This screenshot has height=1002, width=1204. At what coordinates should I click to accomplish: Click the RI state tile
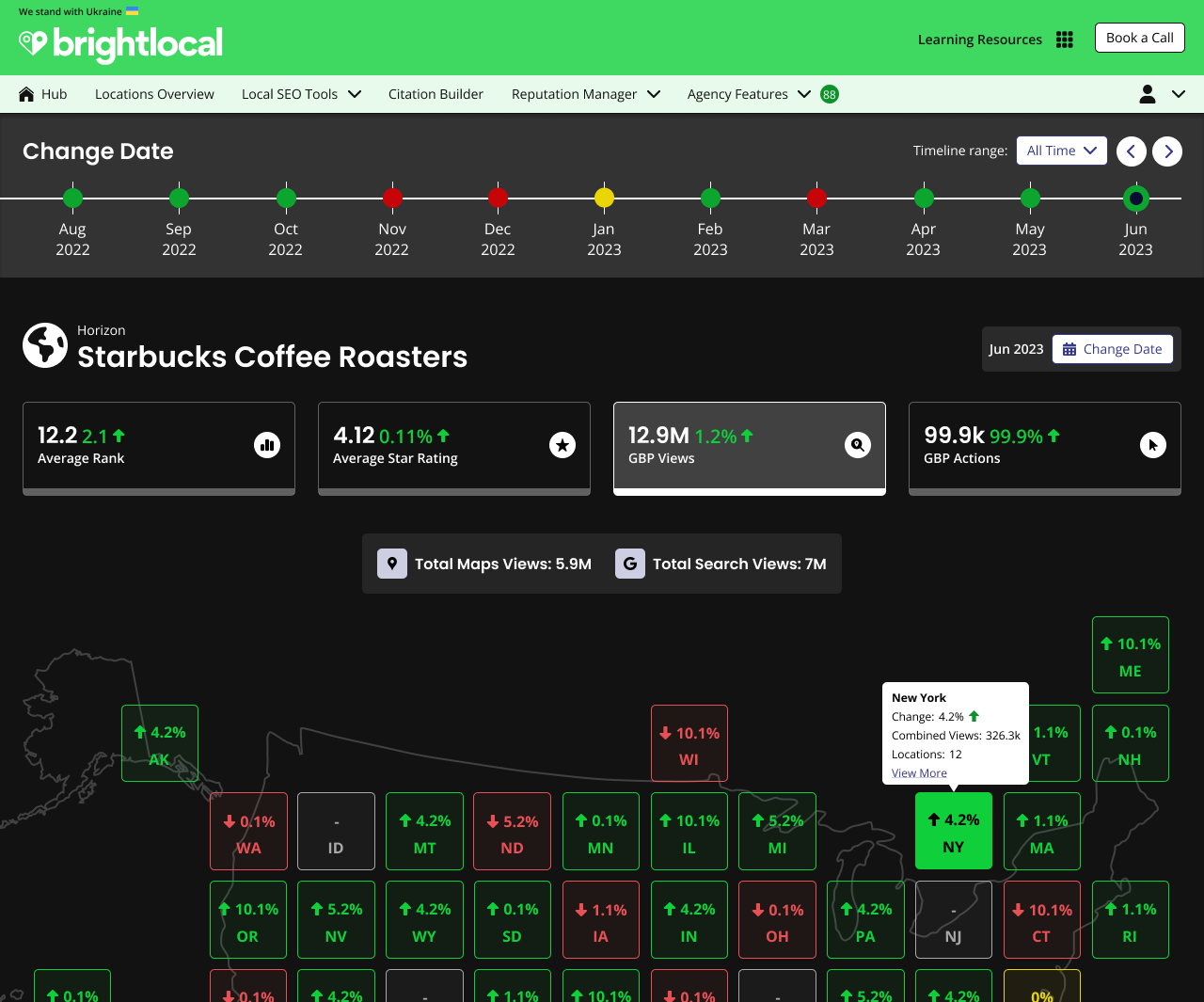tap(1131, 919)
